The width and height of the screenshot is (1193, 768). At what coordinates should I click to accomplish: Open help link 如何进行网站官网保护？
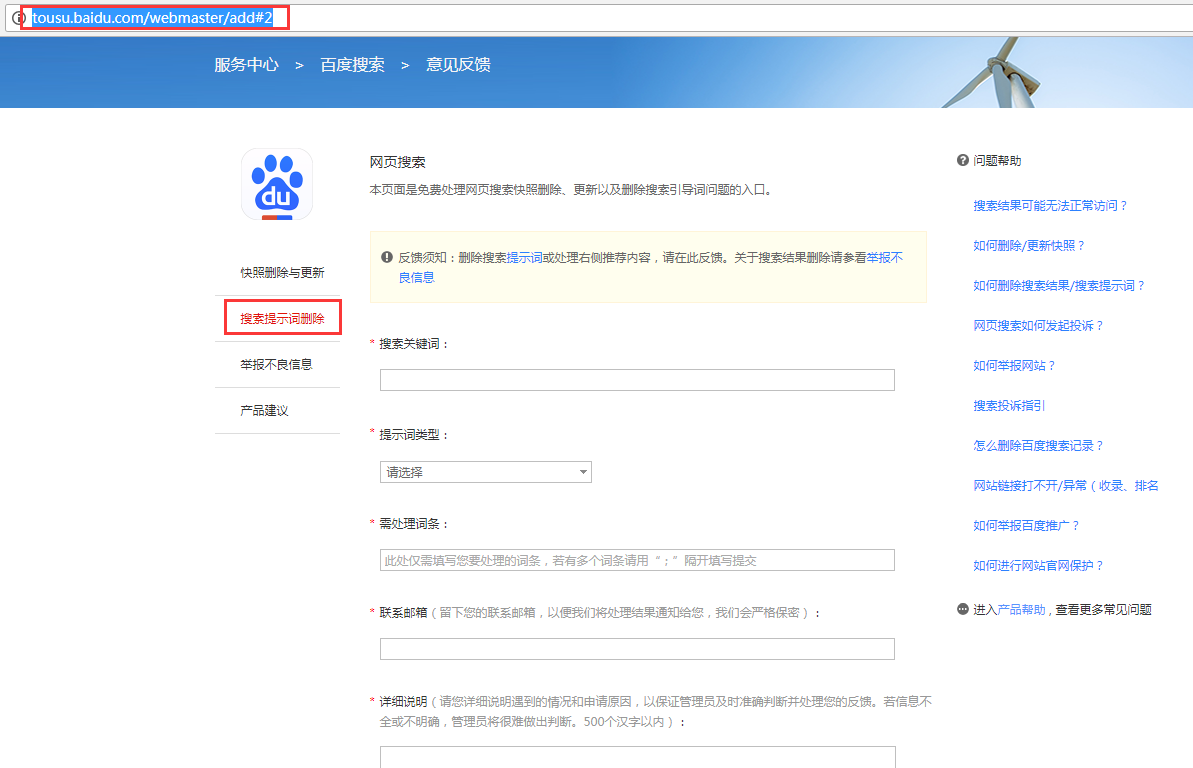[1038, 565]
